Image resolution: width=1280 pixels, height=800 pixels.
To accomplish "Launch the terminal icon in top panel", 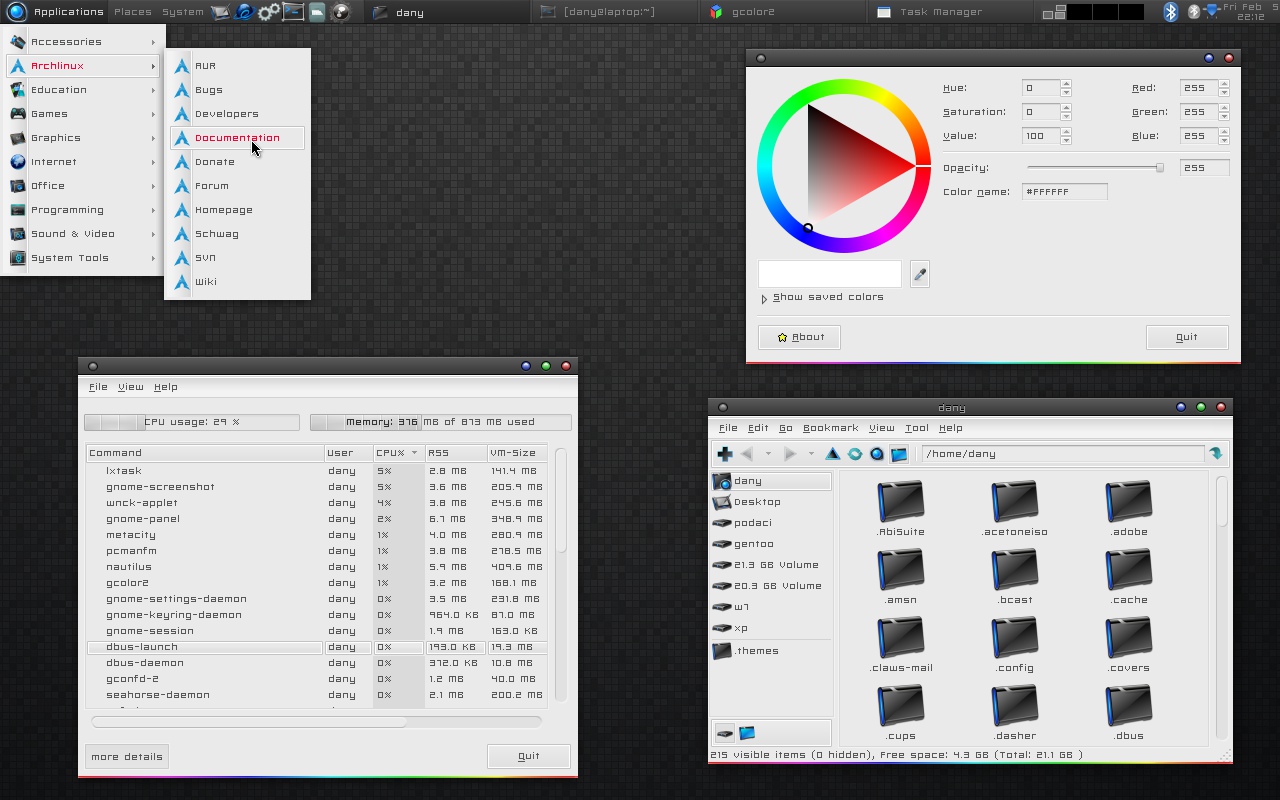I will pyautogui.click(x=293, y=12).
